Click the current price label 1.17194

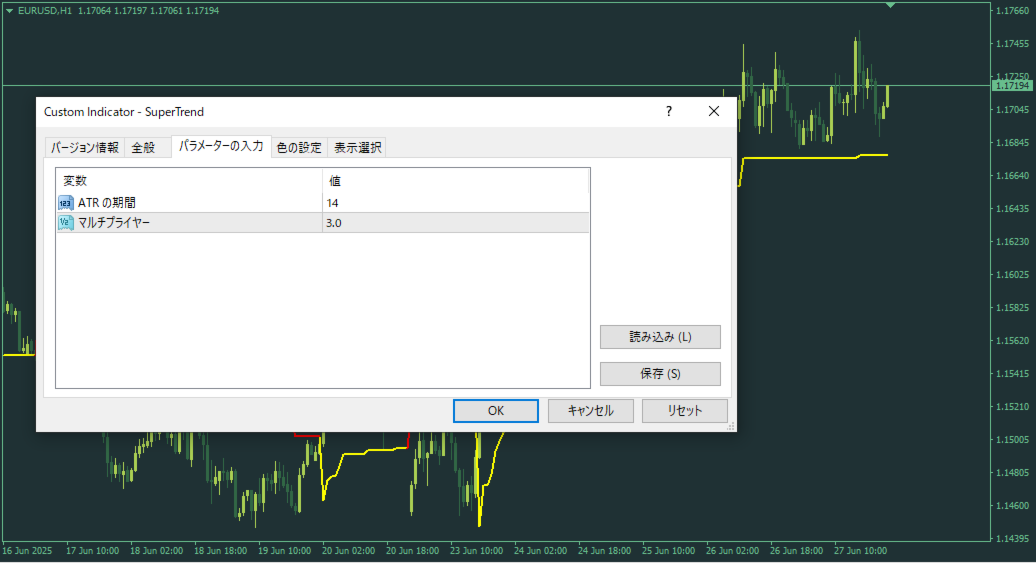coord(1012,86)
